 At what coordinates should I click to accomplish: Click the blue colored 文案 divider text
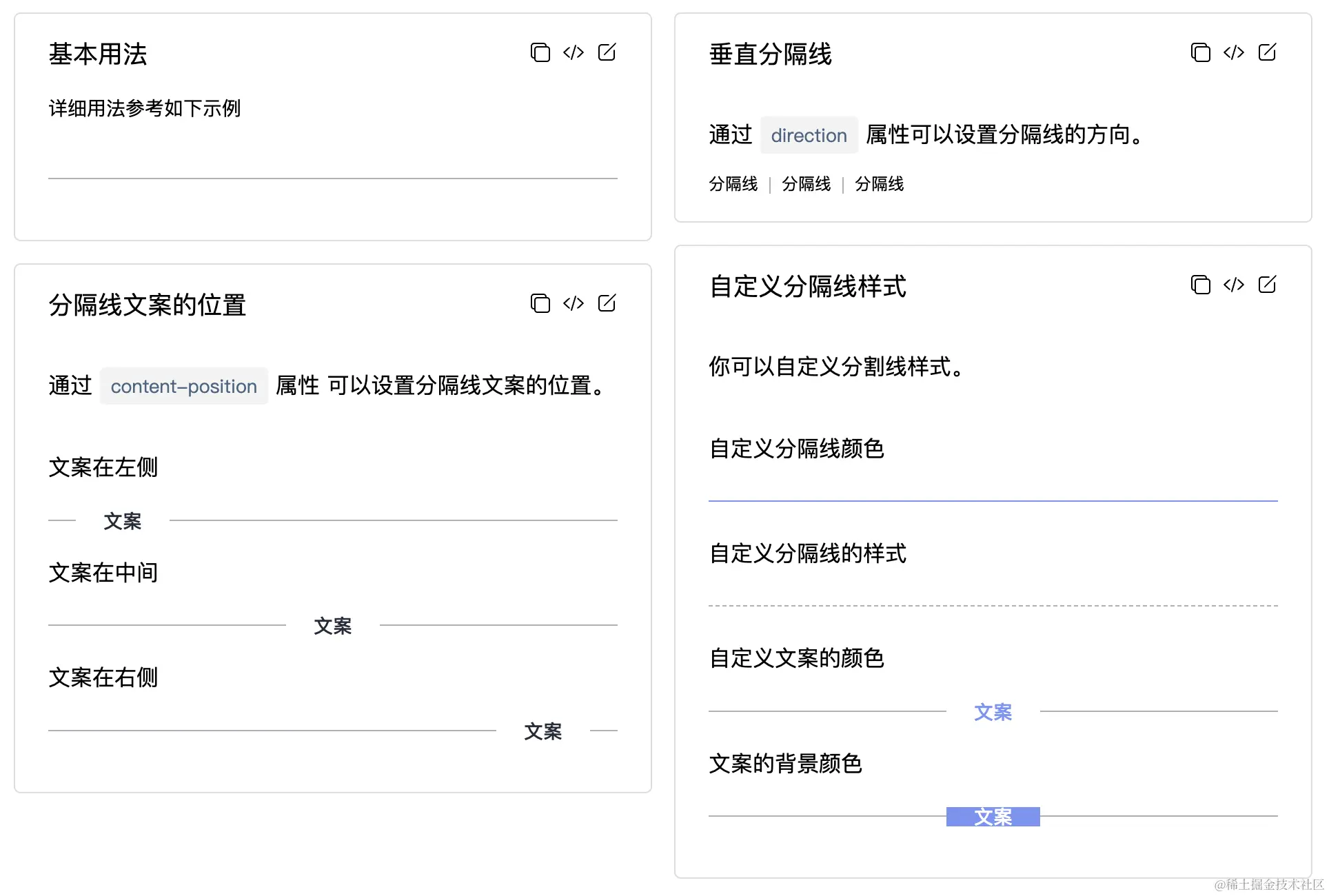[993, 712]
